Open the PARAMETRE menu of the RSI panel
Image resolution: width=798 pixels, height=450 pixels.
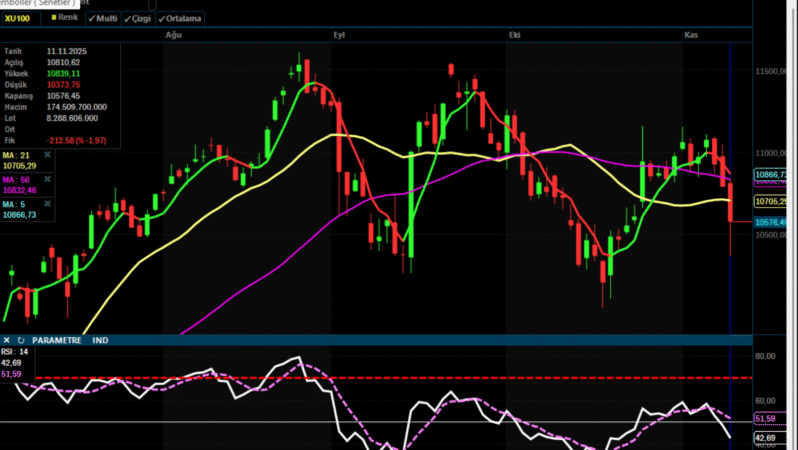(57, 341)
